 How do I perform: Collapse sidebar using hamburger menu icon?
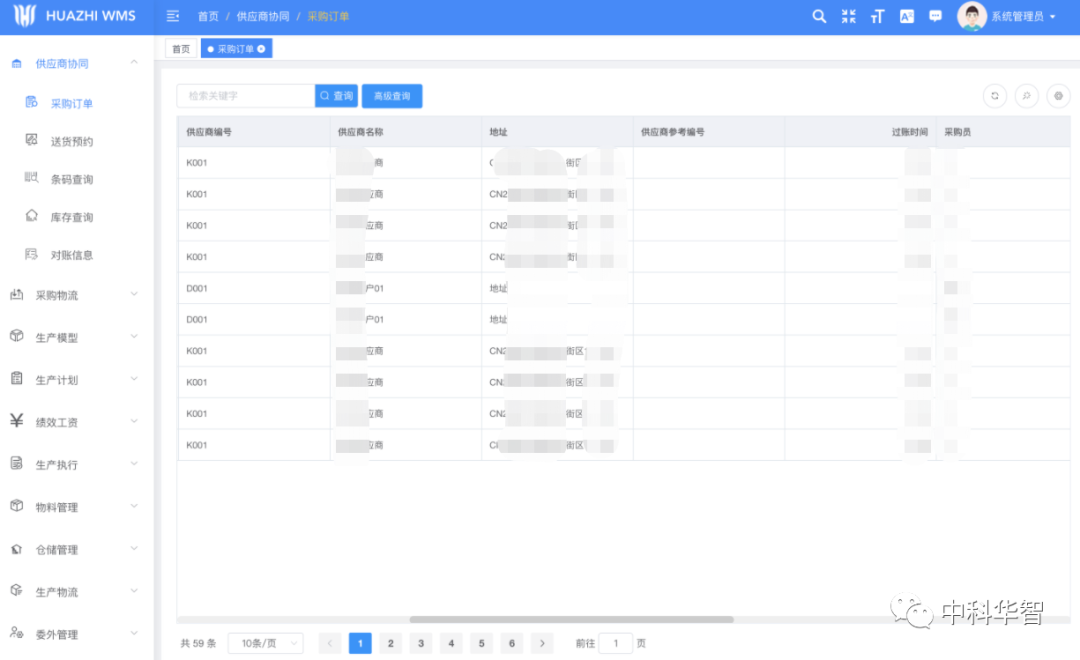(173, 16)
